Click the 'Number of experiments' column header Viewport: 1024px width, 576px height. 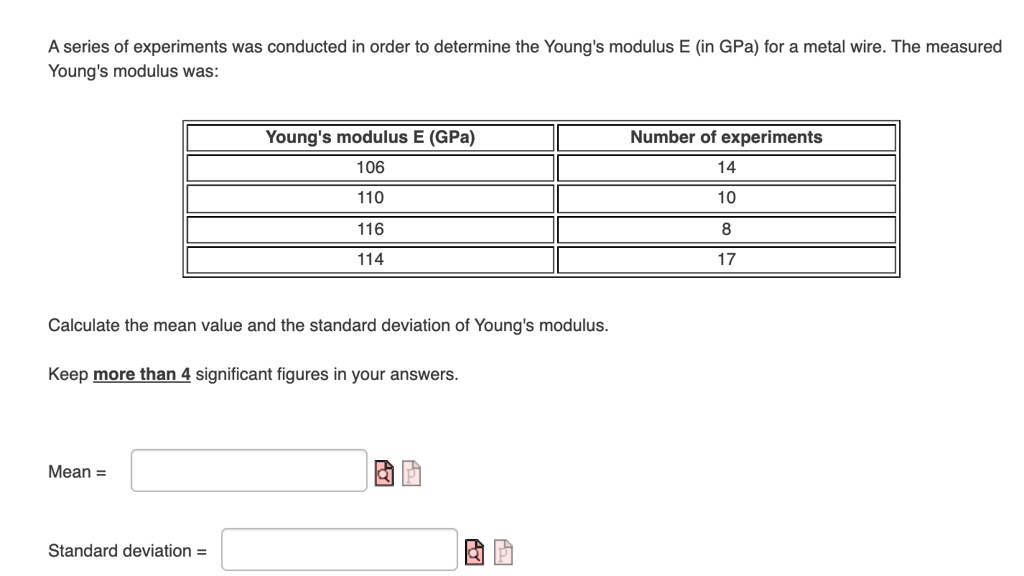pyautogui.click(x=726, y=137)
